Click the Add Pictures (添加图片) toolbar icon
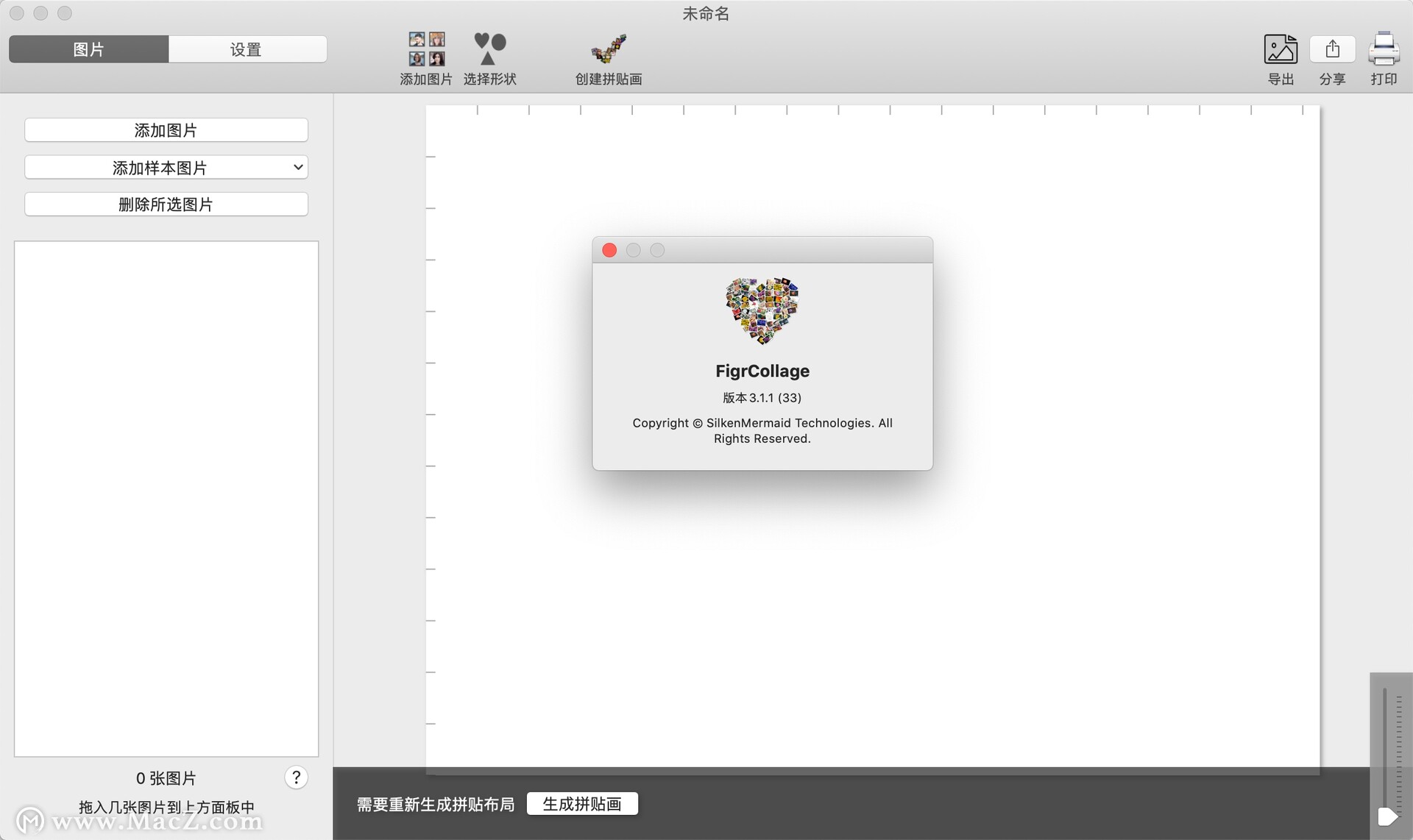 426,49
